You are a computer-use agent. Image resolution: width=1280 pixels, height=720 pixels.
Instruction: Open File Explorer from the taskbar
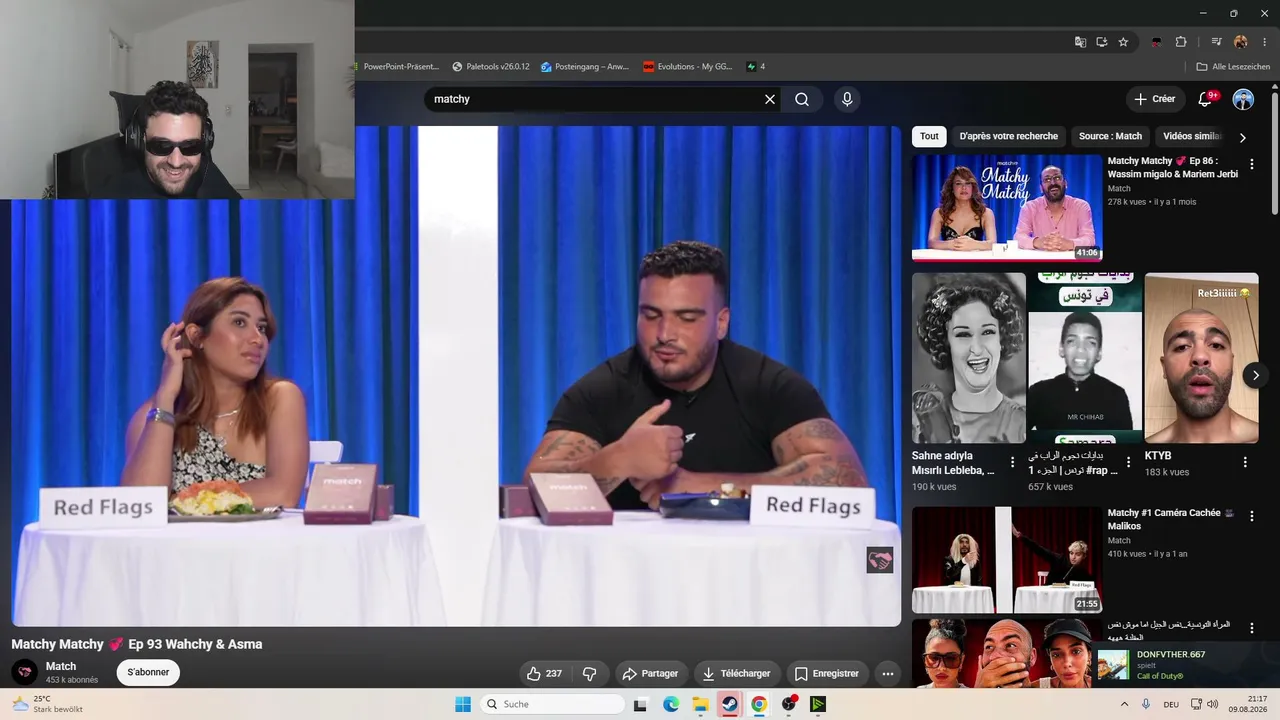point(700,704)
